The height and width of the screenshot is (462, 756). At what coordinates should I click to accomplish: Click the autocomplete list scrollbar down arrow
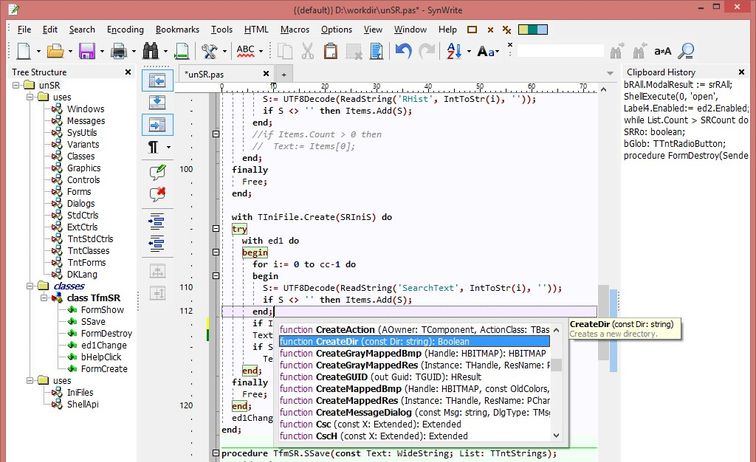click(x=556, y=435)
